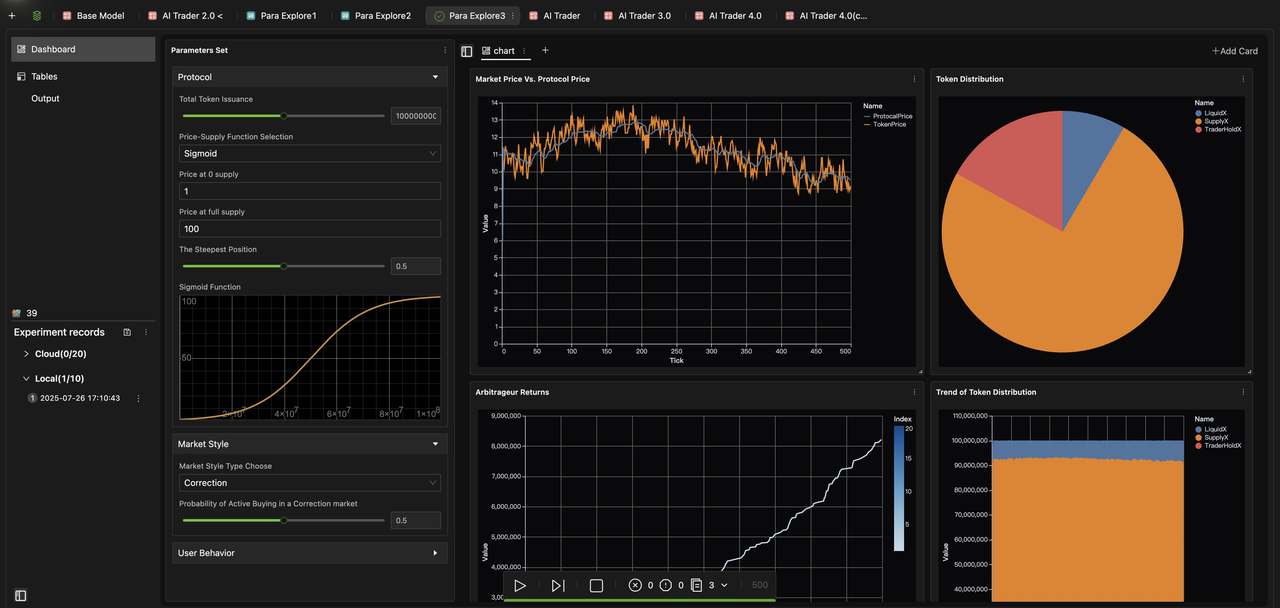This screenshot has width=1280, height=608.
Task: Click the Add Card button
Action: pos(1234,51)
